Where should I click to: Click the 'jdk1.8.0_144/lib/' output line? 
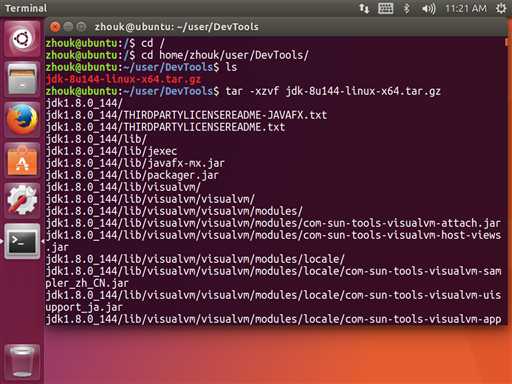tap(96, 139)
